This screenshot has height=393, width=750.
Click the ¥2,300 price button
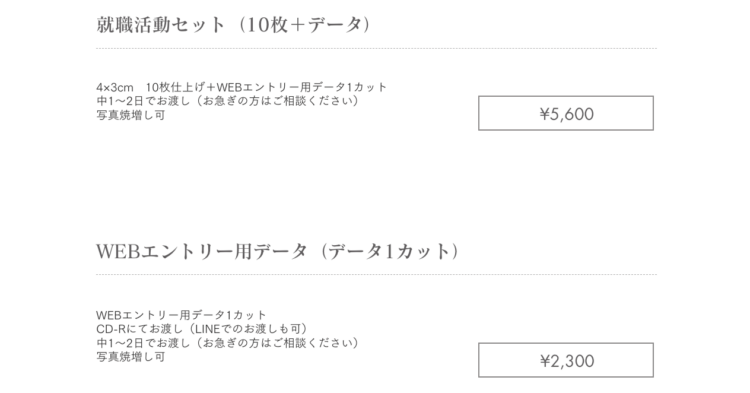pos(566,360)
